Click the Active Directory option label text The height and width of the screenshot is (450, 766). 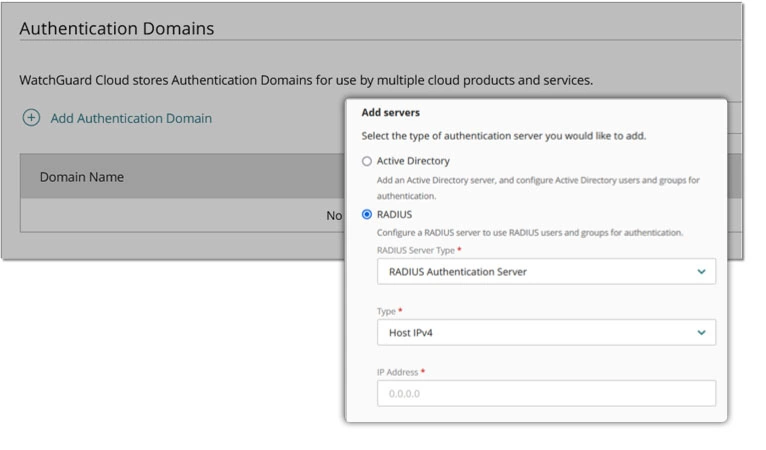(x=413, y=161)
